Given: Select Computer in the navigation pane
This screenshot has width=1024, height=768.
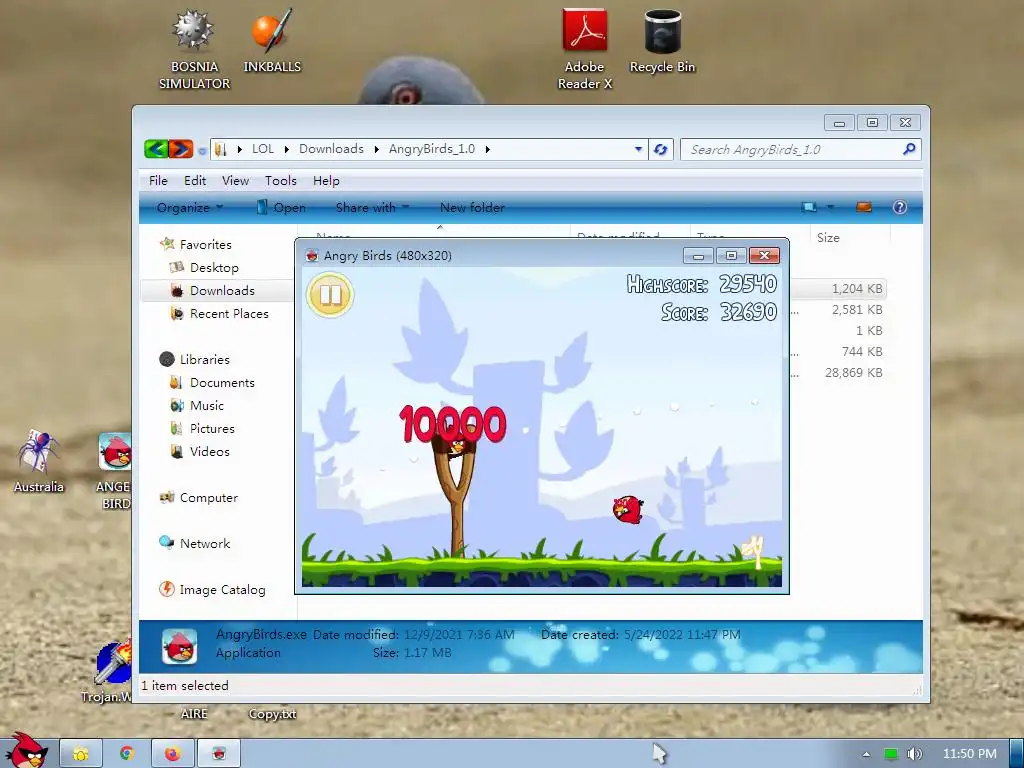Looking at the screenshot, I should pos(208,498).
